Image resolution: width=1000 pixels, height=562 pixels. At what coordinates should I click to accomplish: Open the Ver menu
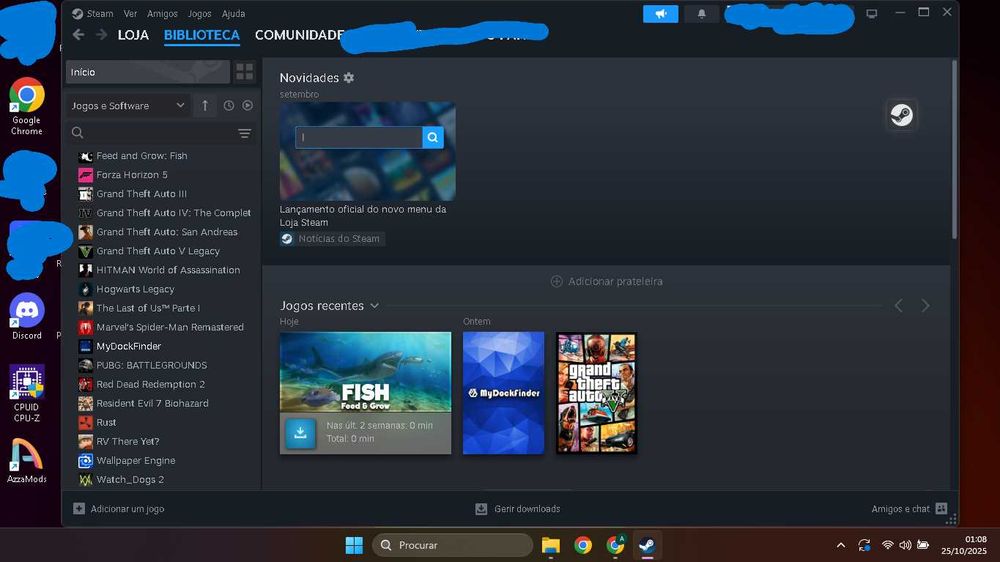tap(130, 13)
